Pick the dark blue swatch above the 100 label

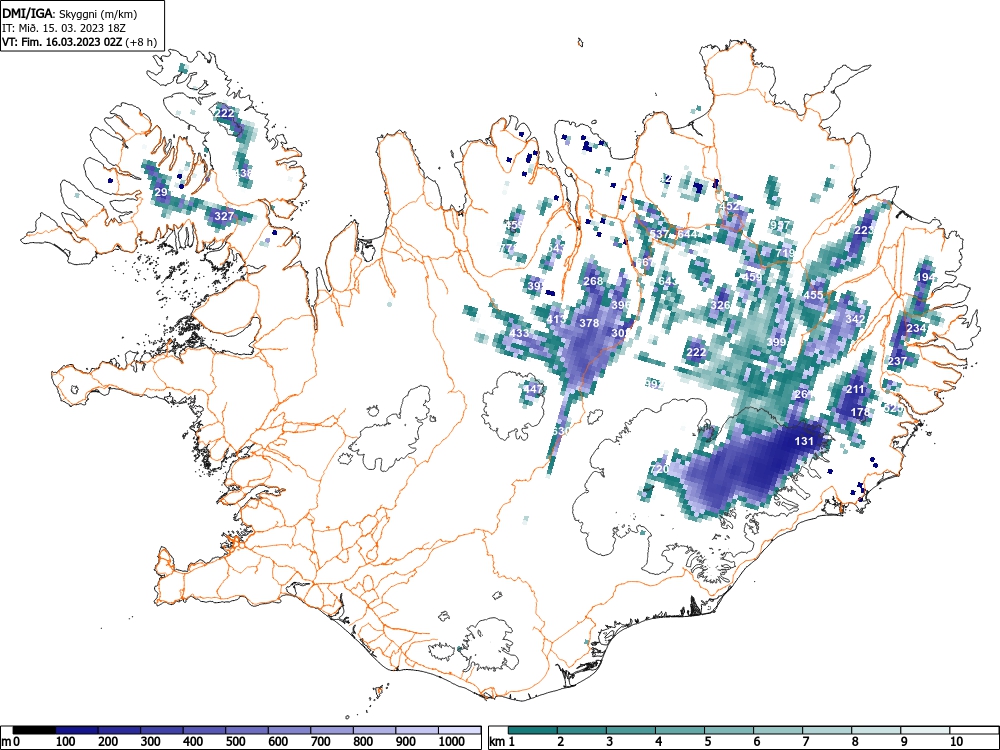(x=77, y=730)
